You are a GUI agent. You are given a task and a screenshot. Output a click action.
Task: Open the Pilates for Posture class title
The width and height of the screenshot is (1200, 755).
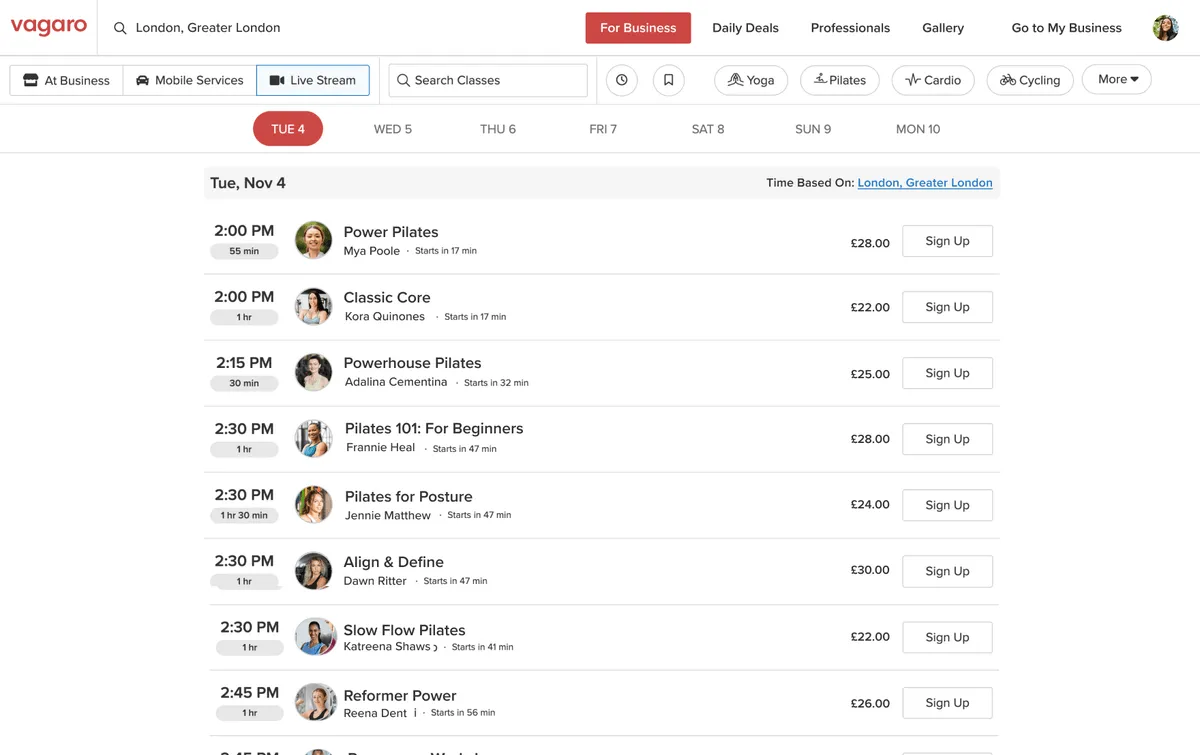coord(408,496)
